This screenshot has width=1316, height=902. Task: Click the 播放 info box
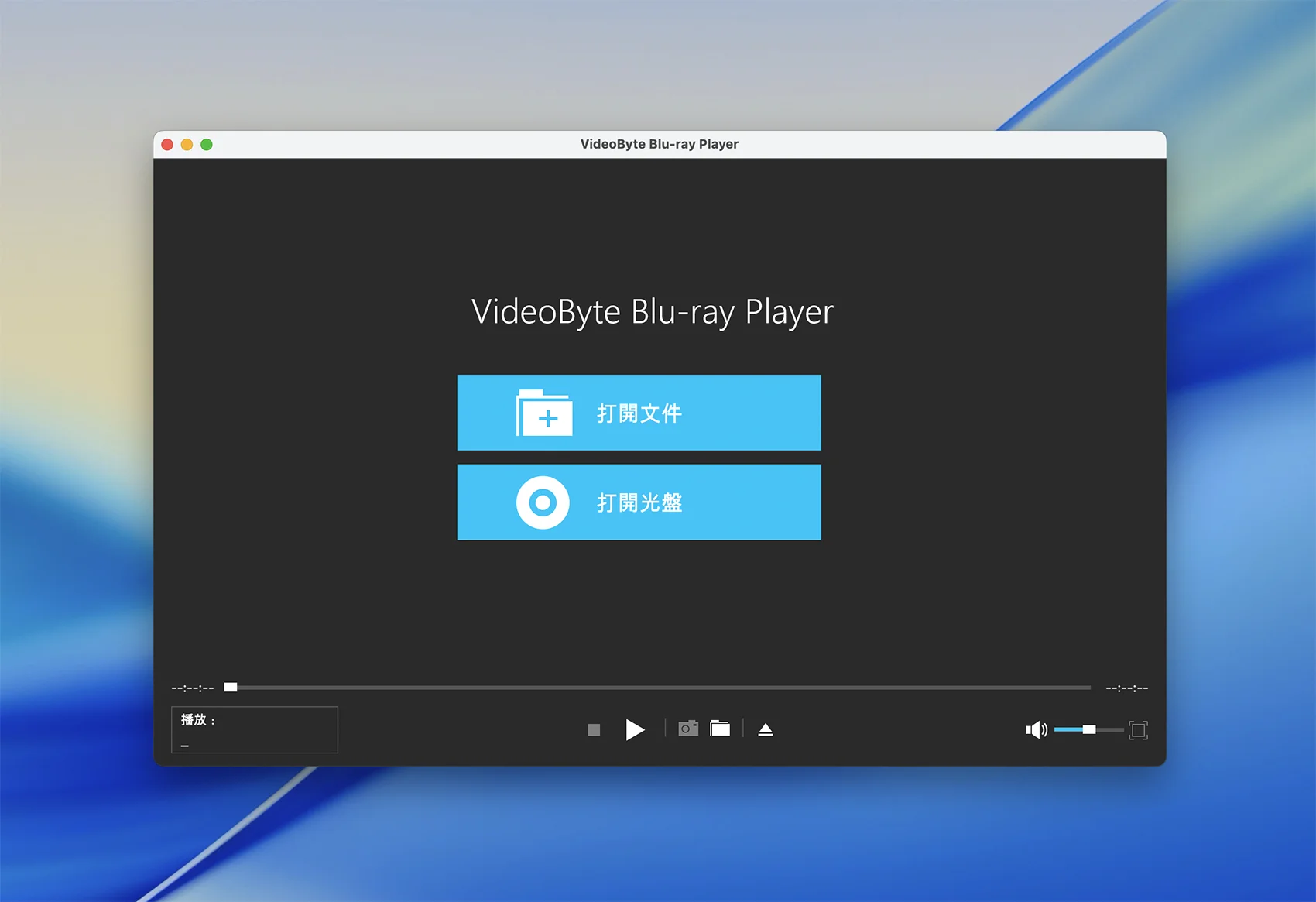[254, 729]
